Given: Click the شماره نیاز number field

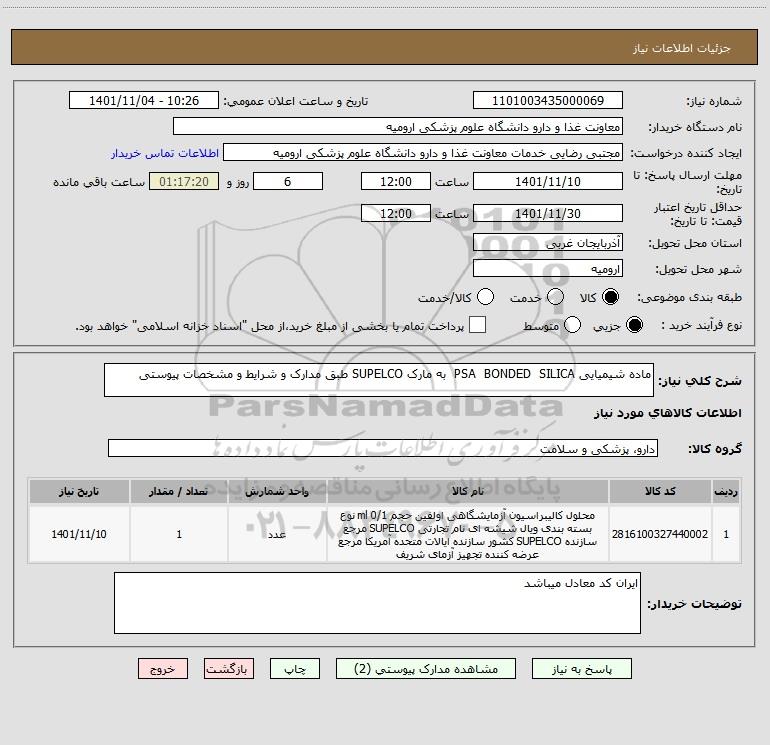Looking at the screenshot, I should click(x=548, y=101).
